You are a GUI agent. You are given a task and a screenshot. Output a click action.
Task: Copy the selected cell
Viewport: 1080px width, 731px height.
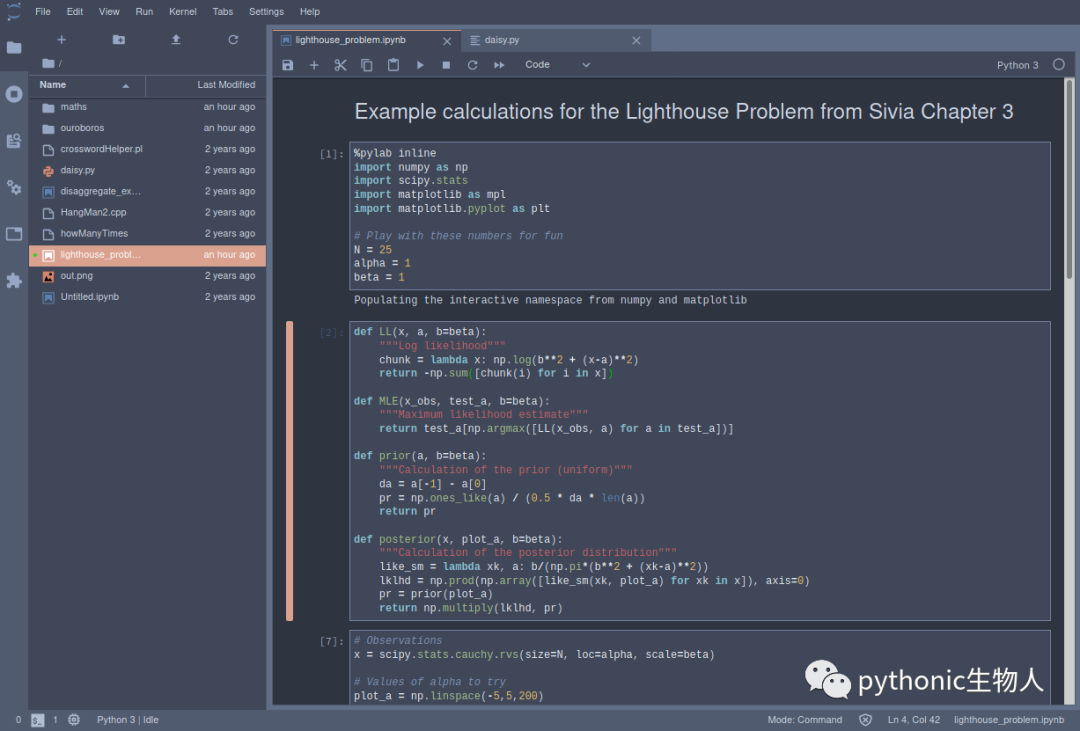pyautogui.click(x=366, y=65)
